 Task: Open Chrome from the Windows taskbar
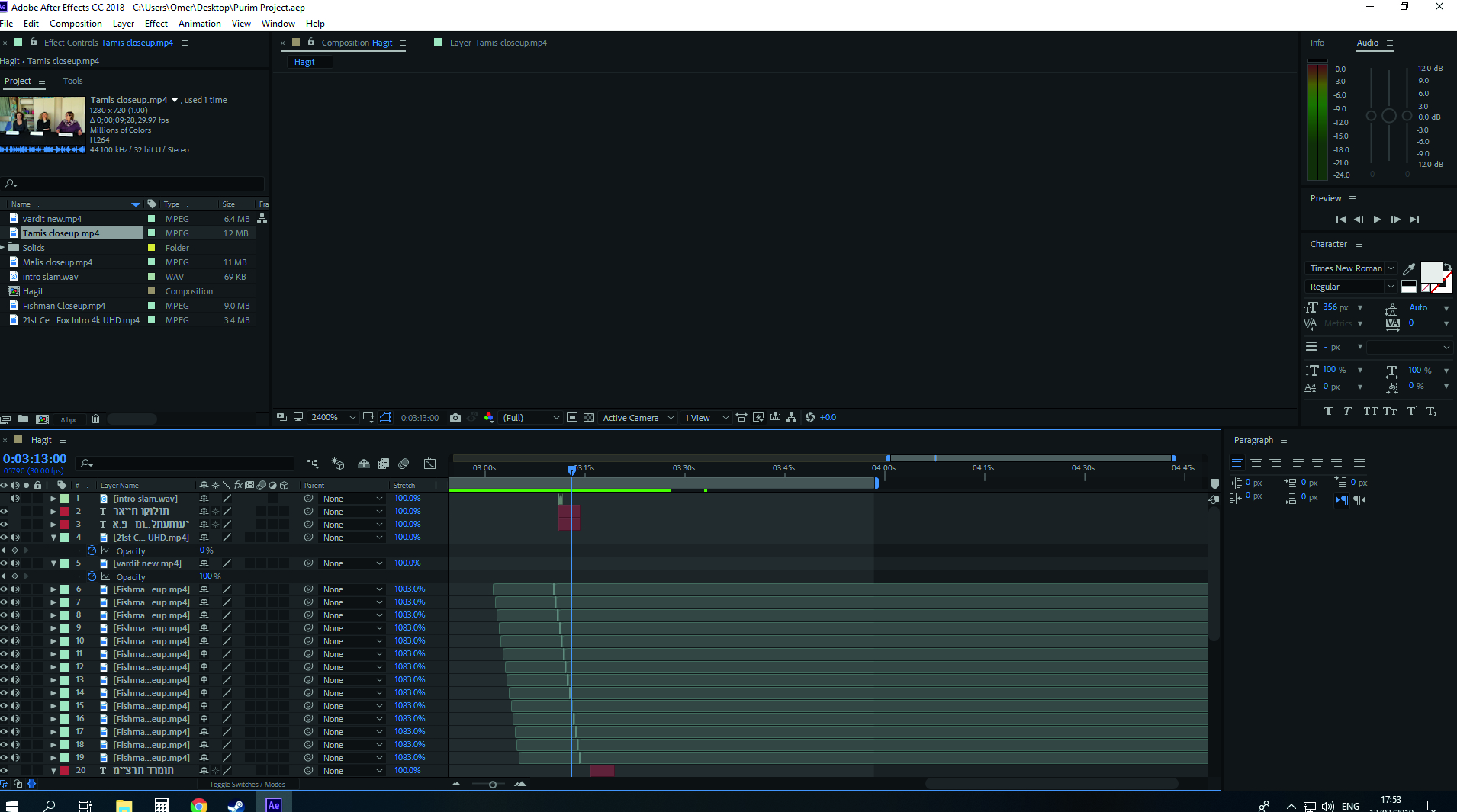click(x=198, y=805)
